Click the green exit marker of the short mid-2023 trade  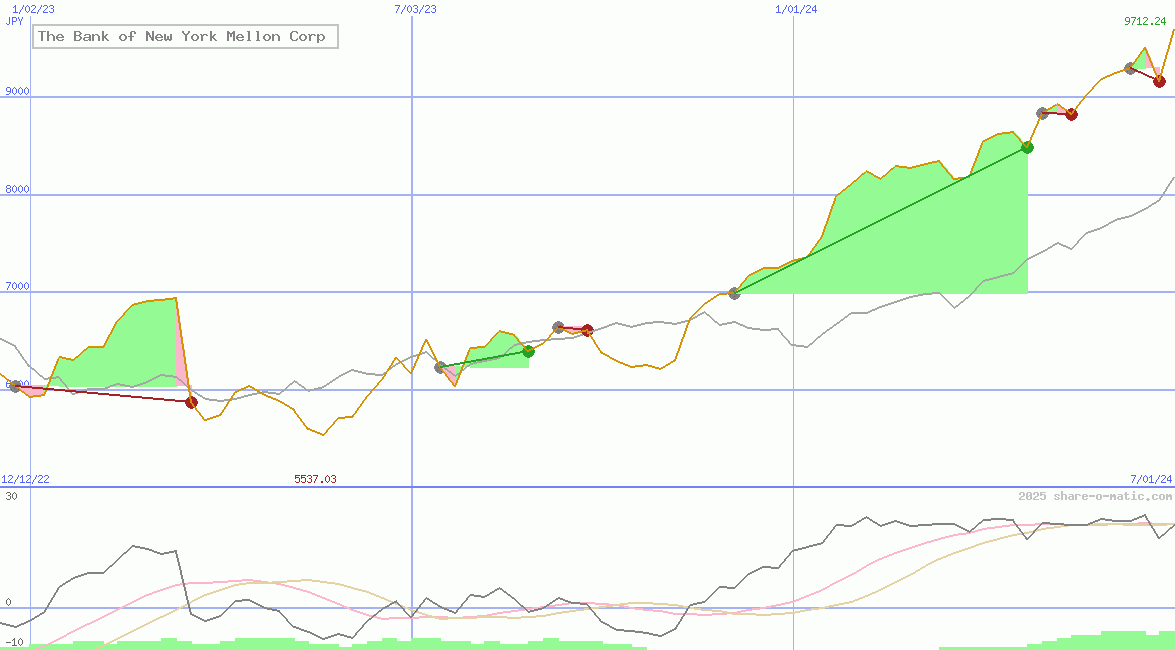[528, 351]
